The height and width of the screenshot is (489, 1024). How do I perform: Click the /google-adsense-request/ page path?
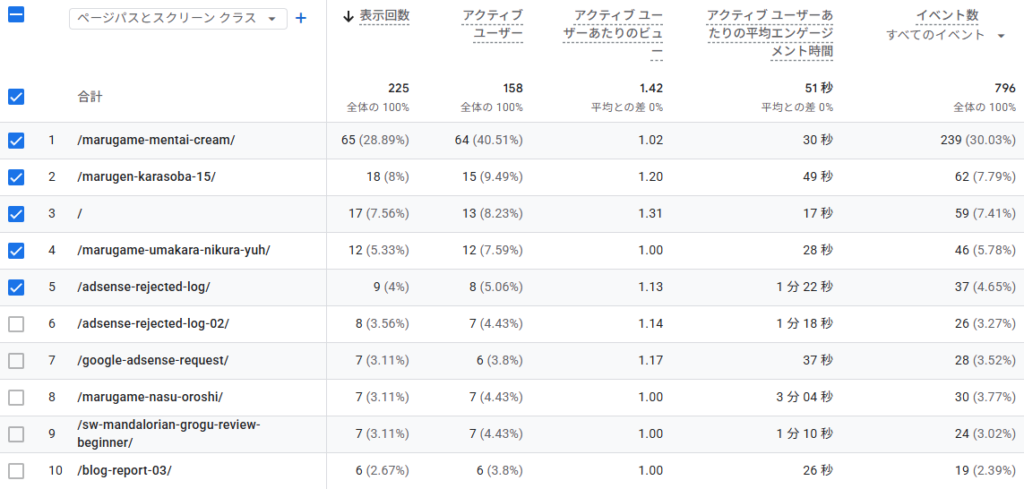pyautogui.click(x=153, y=360)
